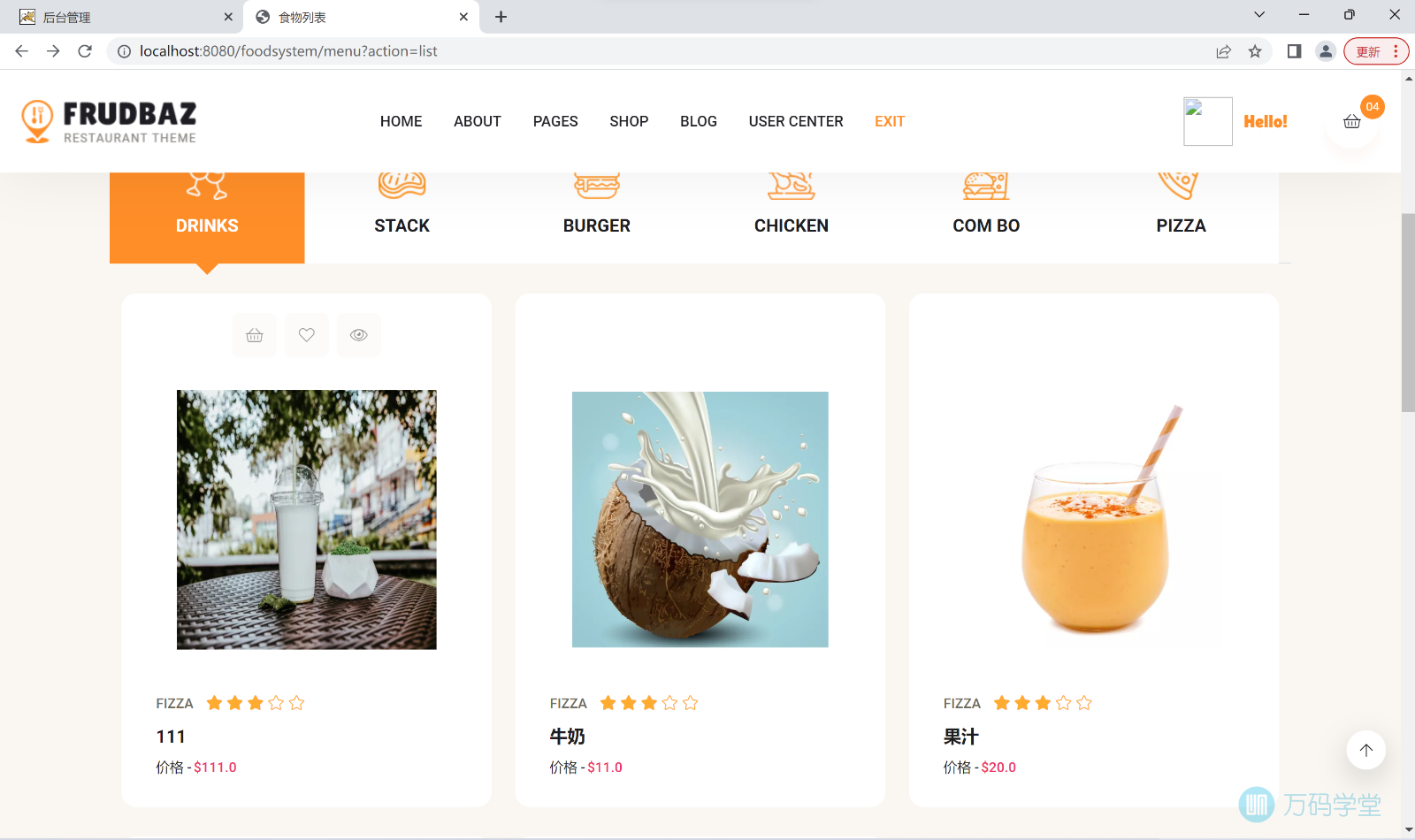Open the 牛奶 product title

568,737
